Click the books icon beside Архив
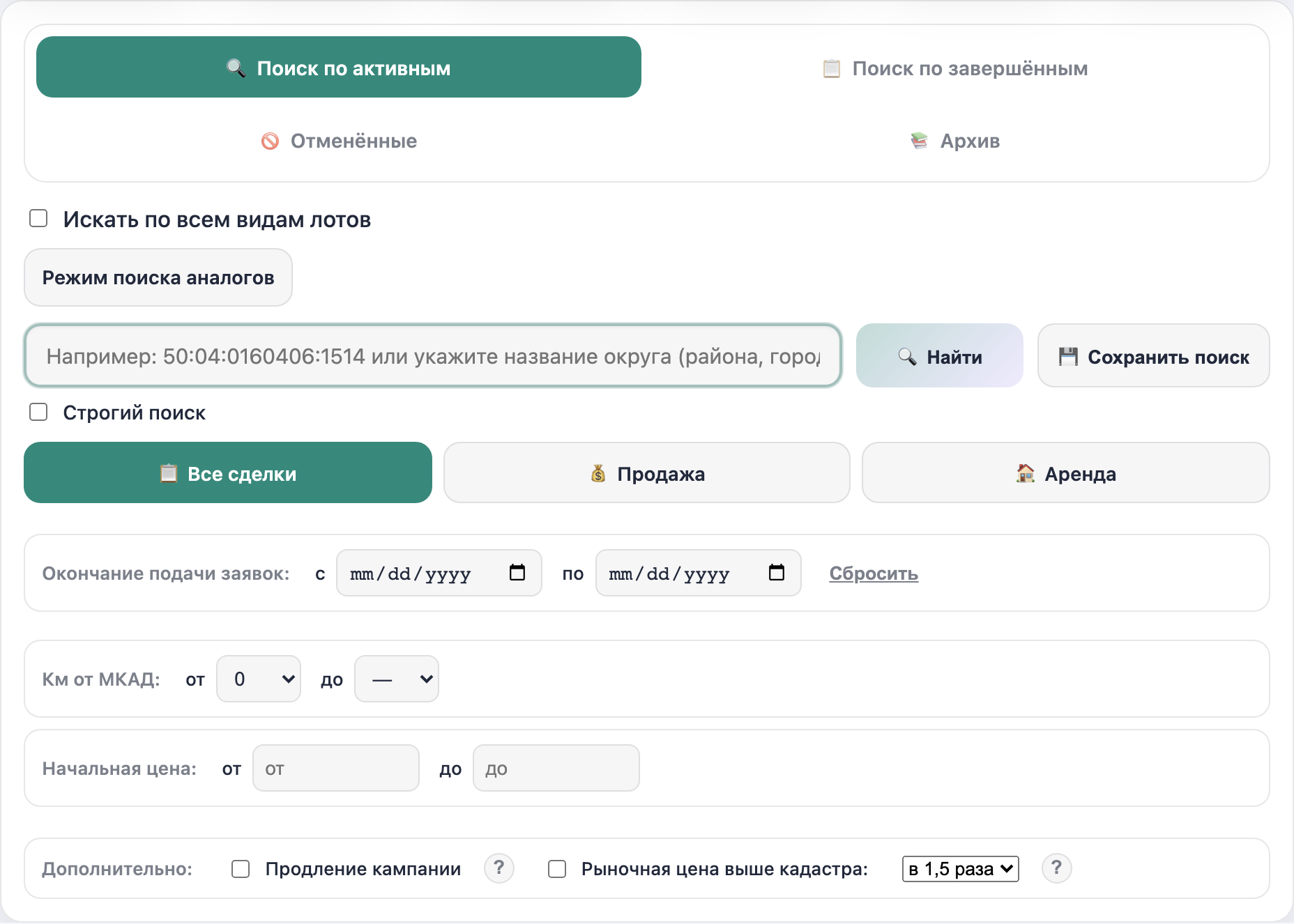 920,141
